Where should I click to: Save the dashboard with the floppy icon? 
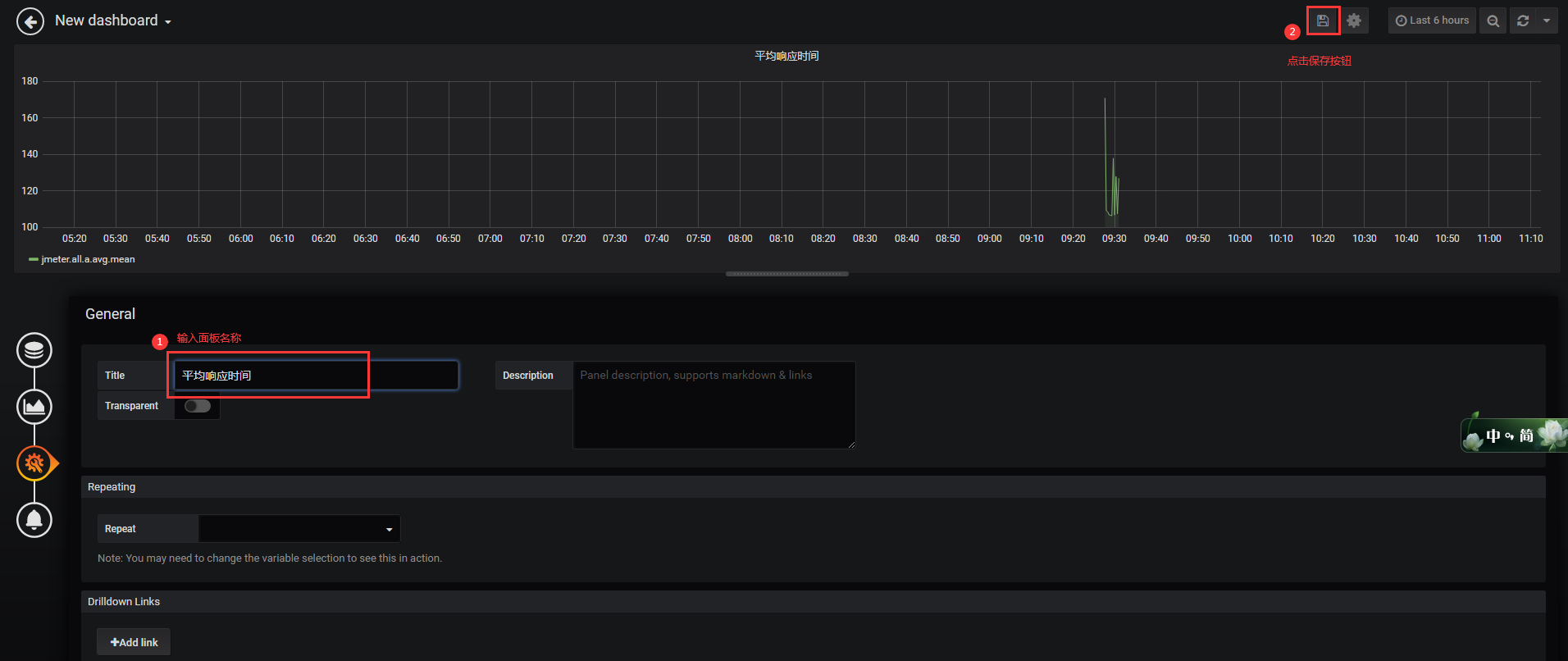click(1323, 21)
